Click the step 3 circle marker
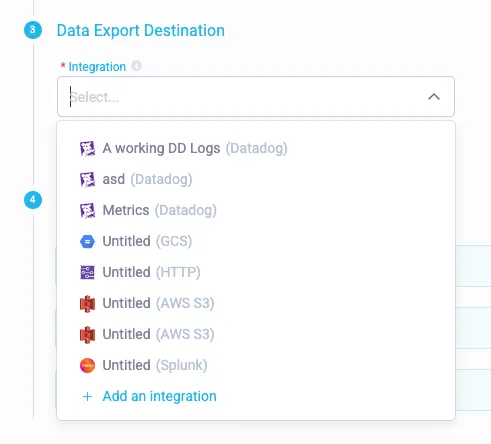Screen dimensions: 491x444 (33, 30)
